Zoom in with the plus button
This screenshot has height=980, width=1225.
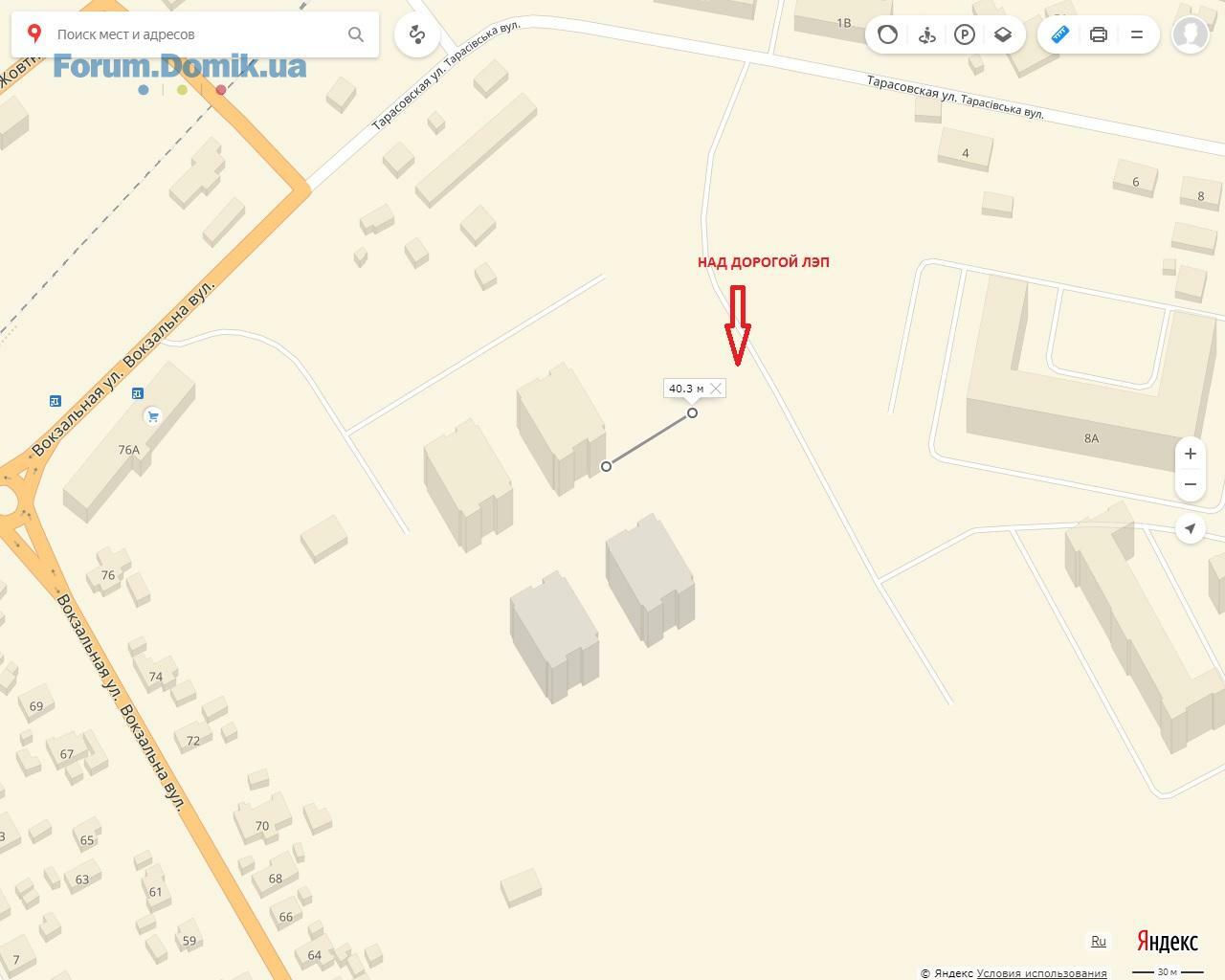pos(1191,454)
